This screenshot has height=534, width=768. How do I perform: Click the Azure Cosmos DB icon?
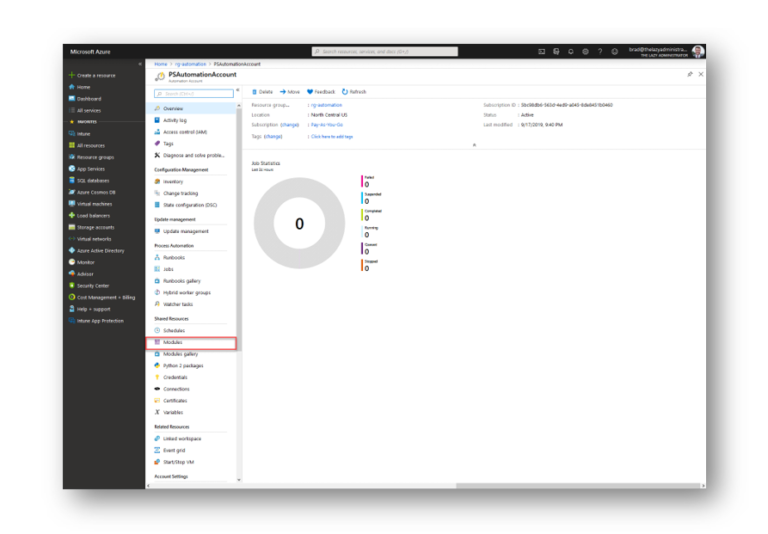point(72,192)
